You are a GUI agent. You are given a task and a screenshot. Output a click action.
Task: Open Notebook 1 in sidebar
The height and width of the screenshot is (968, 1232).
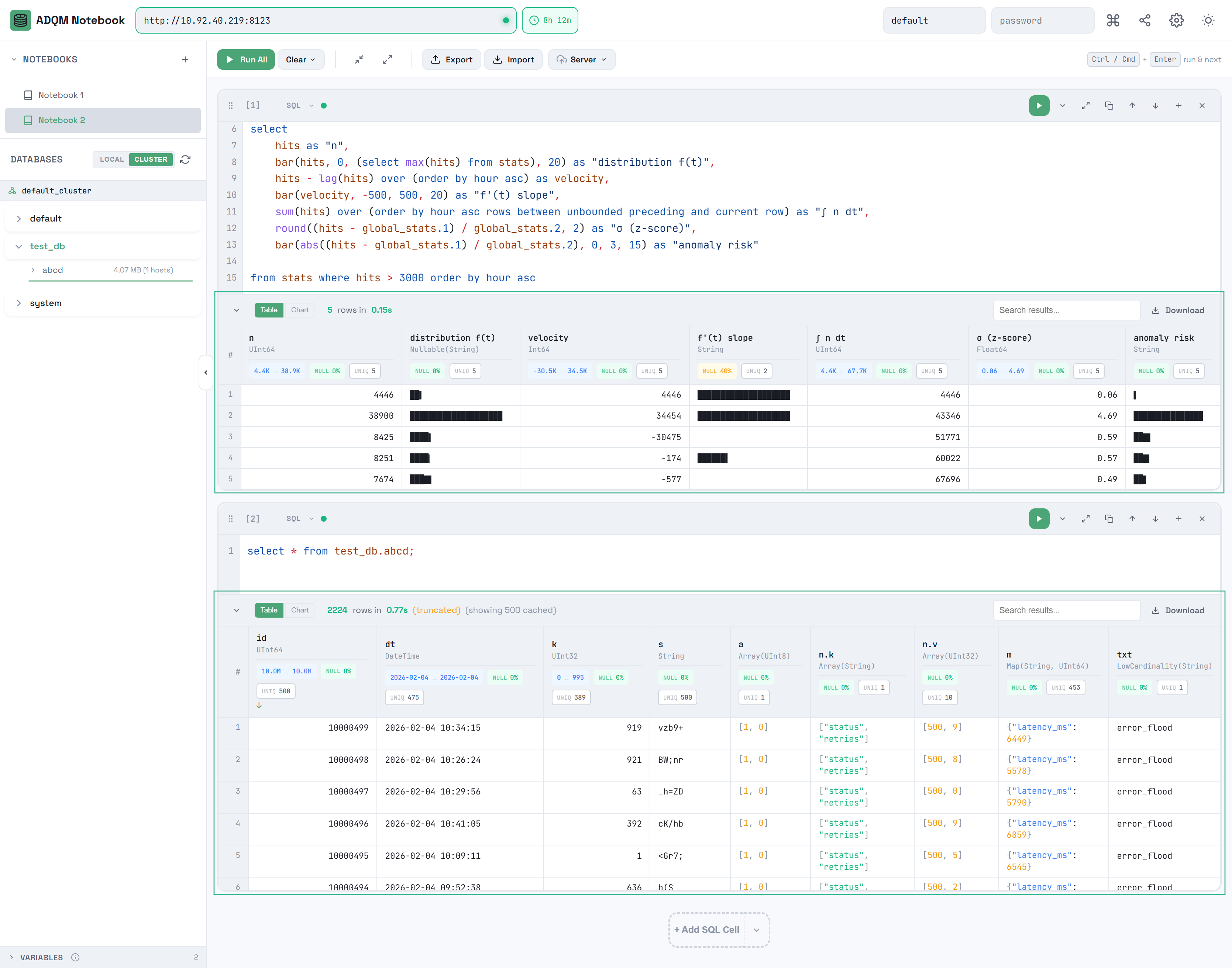point(61,95)
